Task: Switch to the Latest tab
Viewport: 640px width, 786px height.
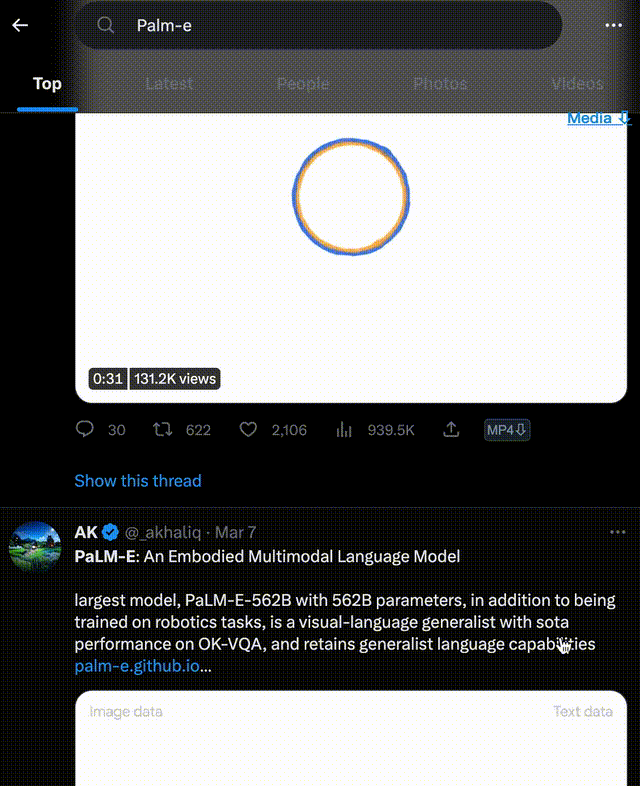Action: (x=169, y=84)
